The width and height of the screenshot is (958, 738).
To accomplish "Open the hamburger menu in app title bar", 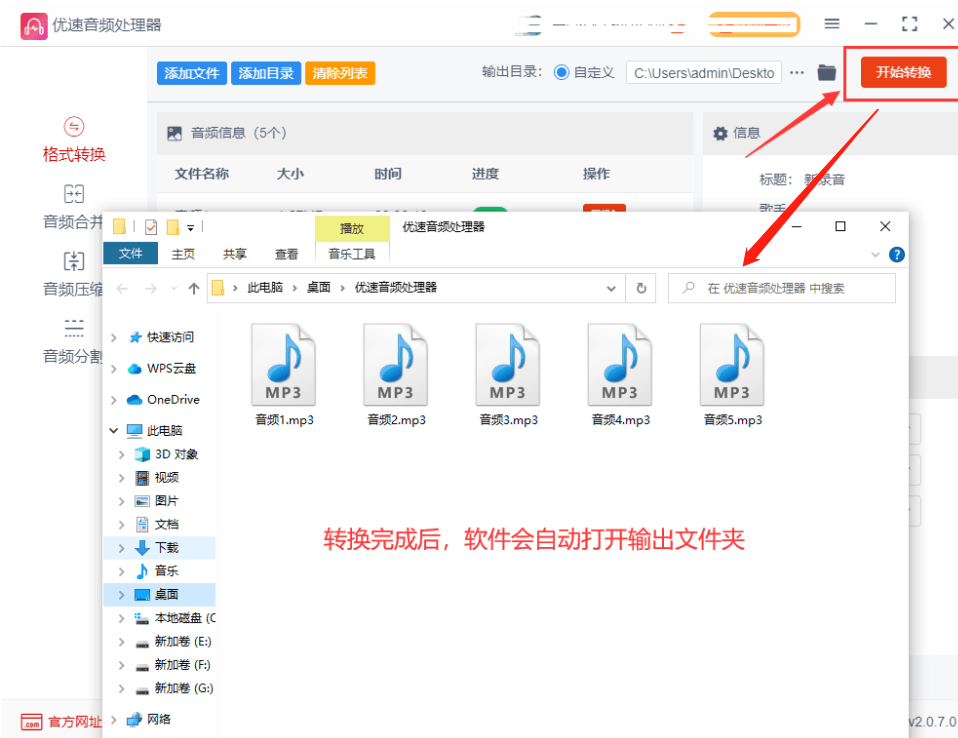I will click(x=832, y=24).
